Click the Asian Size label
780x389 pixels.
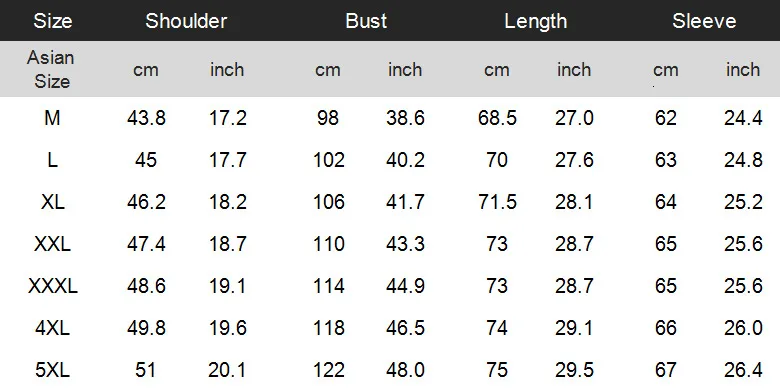click(x=51, y=69)
